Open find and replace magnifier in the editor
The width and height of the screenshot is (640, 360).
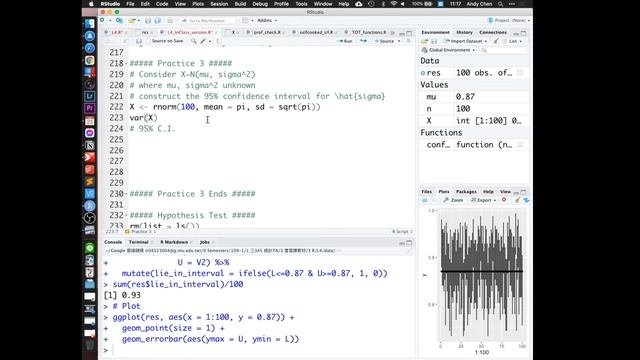(x=193, y=41)
